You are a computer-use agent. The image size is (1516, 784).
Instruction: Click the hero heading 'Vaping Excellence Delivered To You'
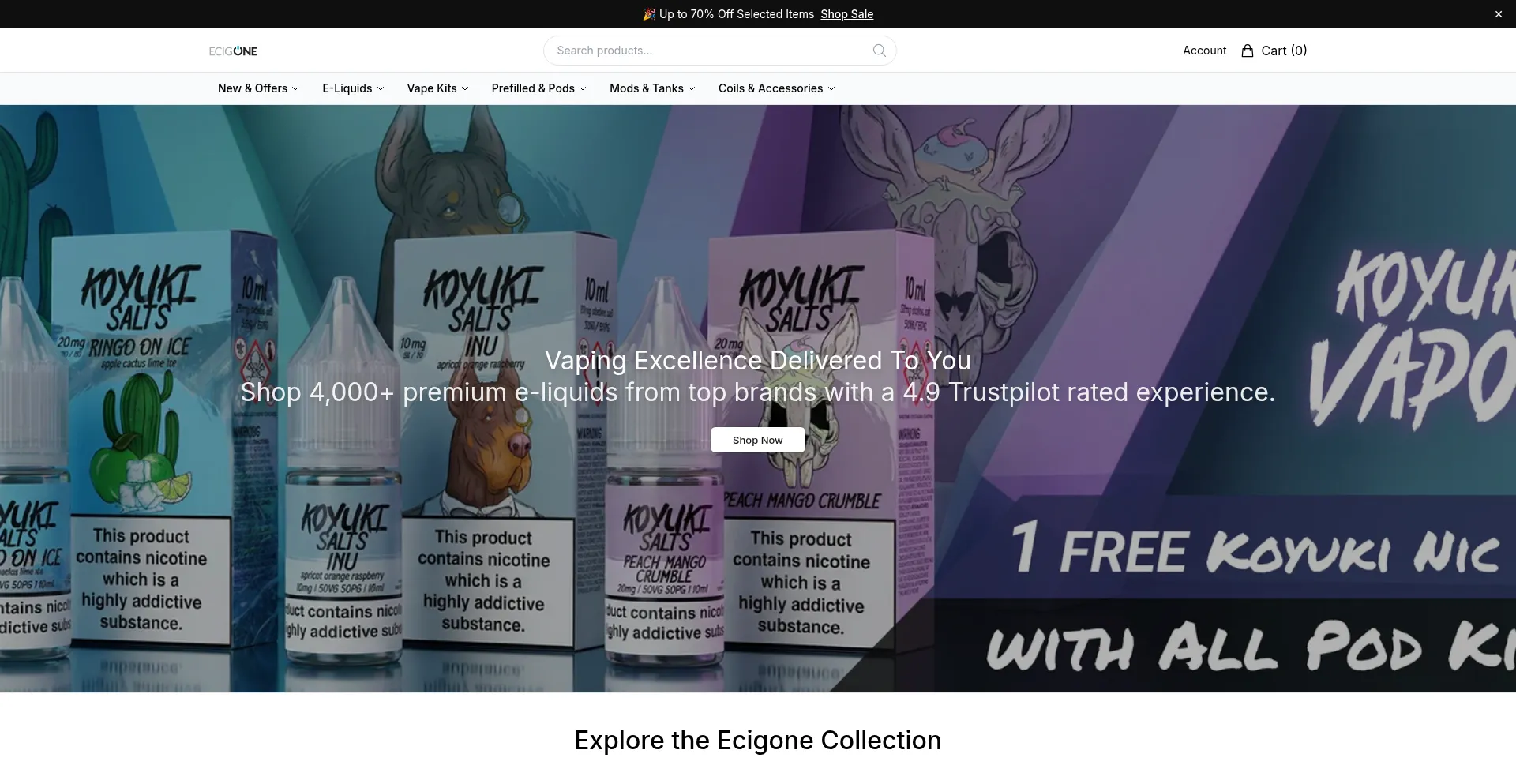coord(757,360)
